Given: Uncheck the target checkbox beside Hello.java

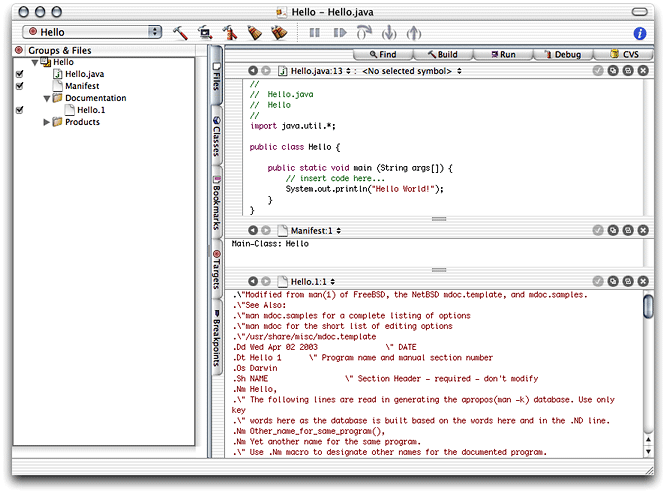Looking at the screenshot, I should coord(20,74).
